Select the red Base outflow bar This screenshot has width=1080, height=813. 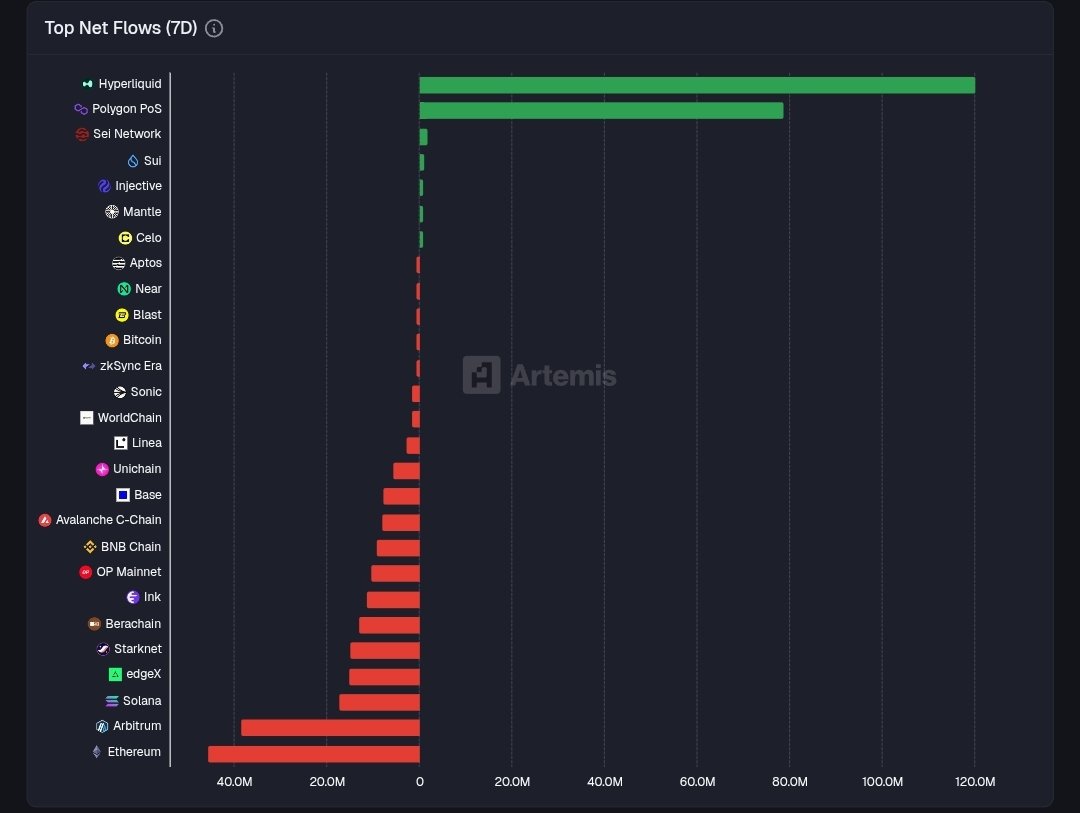[402, 496]
